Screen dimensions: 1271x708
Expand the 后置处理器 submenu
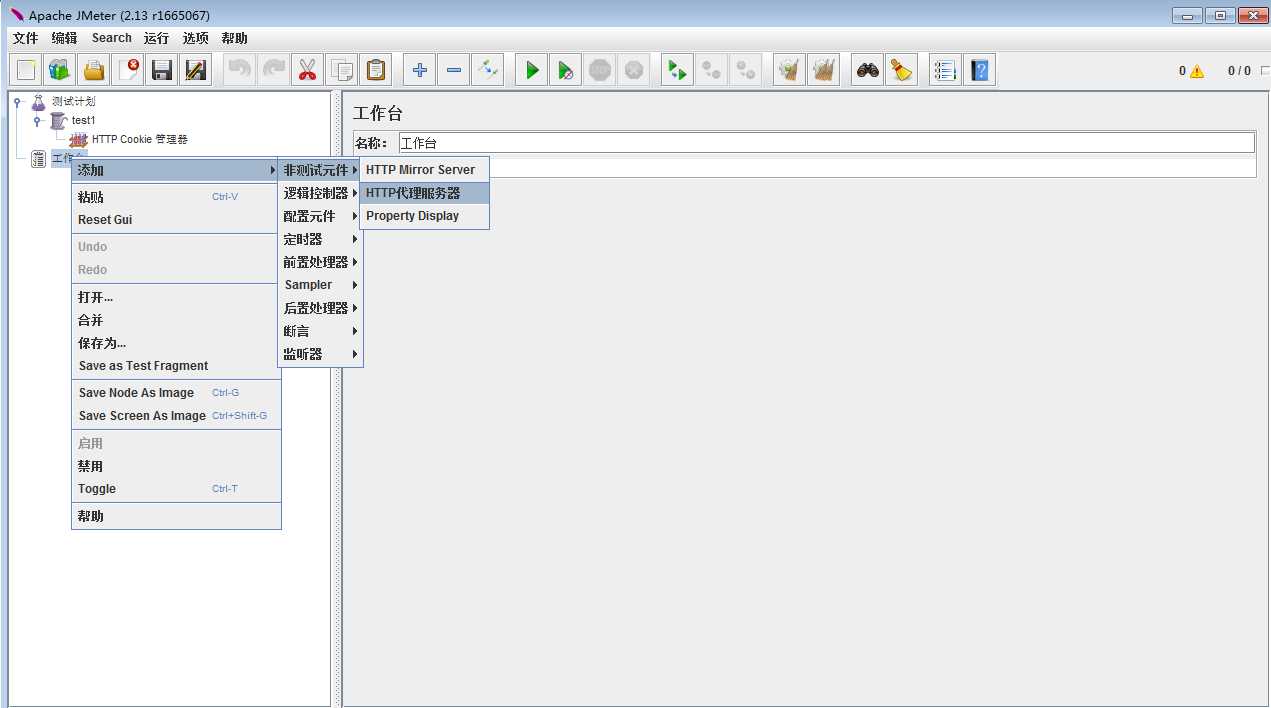point(320,308)
